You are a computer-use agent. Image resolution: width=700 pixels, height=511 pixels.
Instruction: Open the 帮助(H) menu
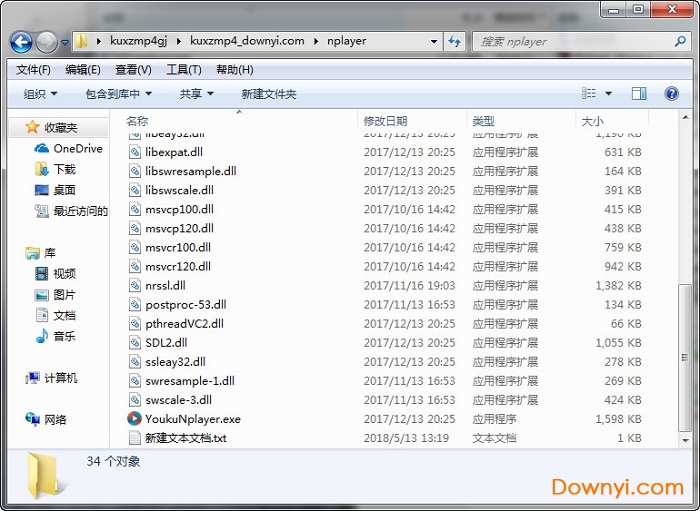234,70
